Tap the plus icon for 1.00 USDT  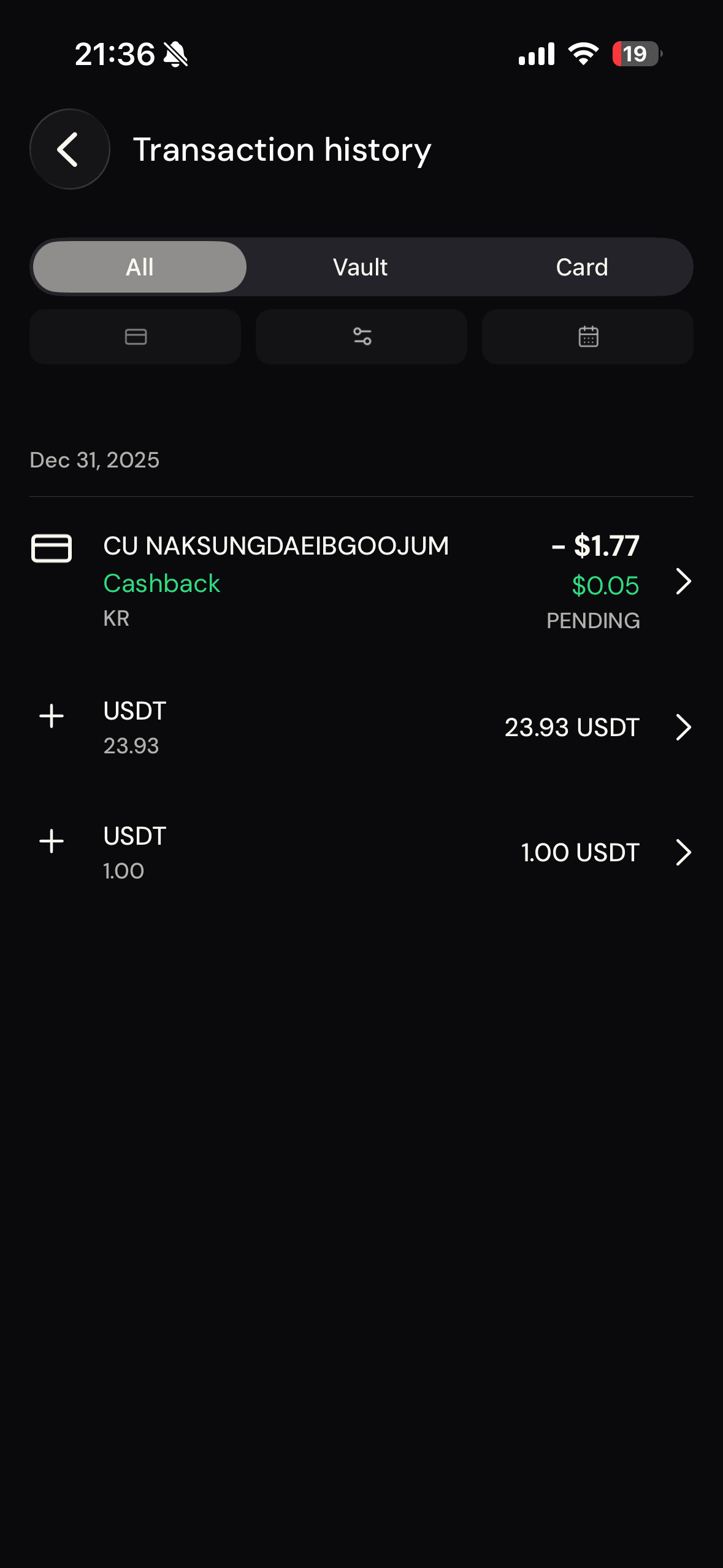coord(52,841)
